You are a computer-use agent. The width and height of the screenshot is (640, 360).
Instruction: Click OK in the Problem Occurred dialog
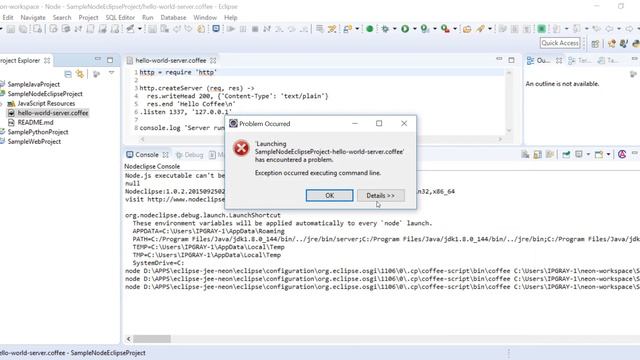click(x=329, y=196)
